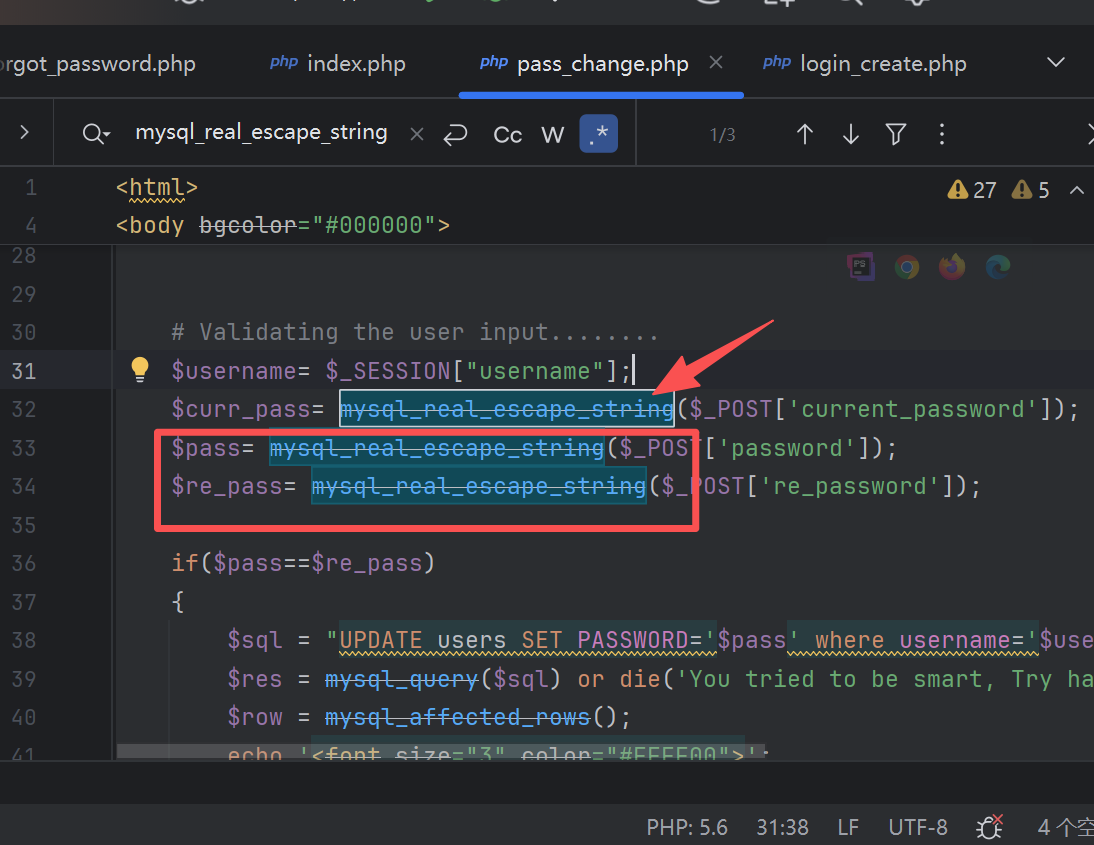Open the search filter options

point(896,134)
